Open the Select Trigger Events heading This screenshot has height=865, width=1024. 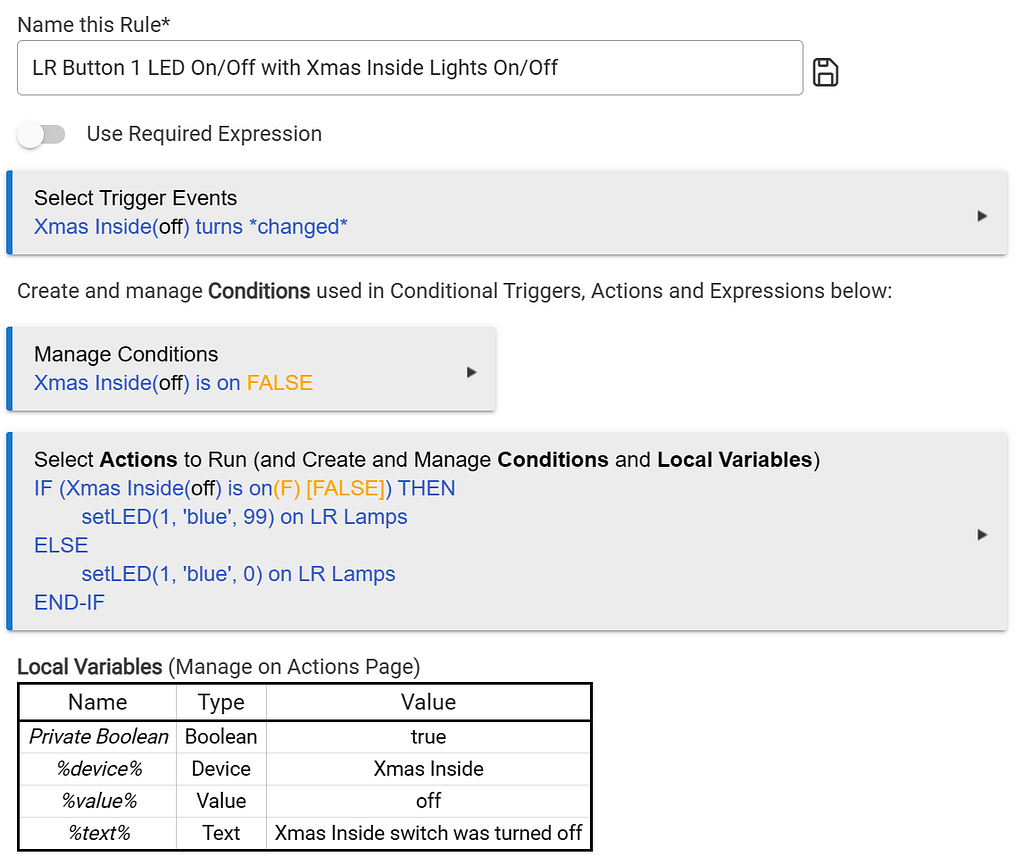tap(135, 198)
